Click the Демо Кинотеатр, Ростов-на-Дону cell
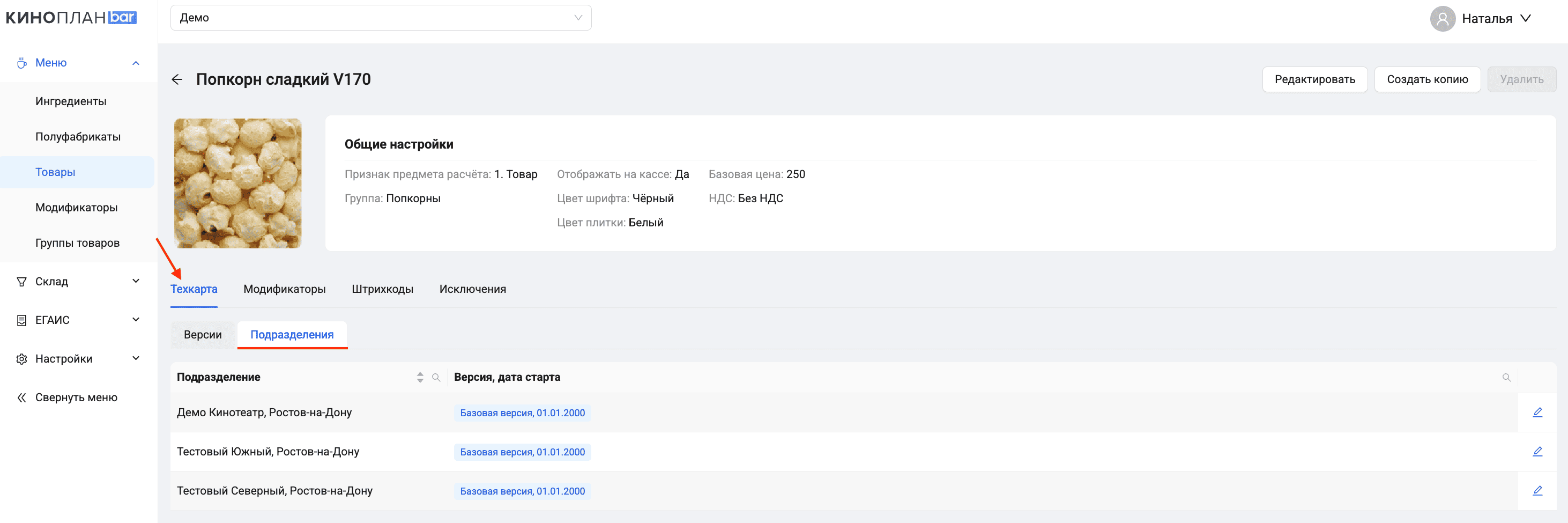Viewport: 1568px width, 523px height. pyautogui.click(x=264, y=413)
